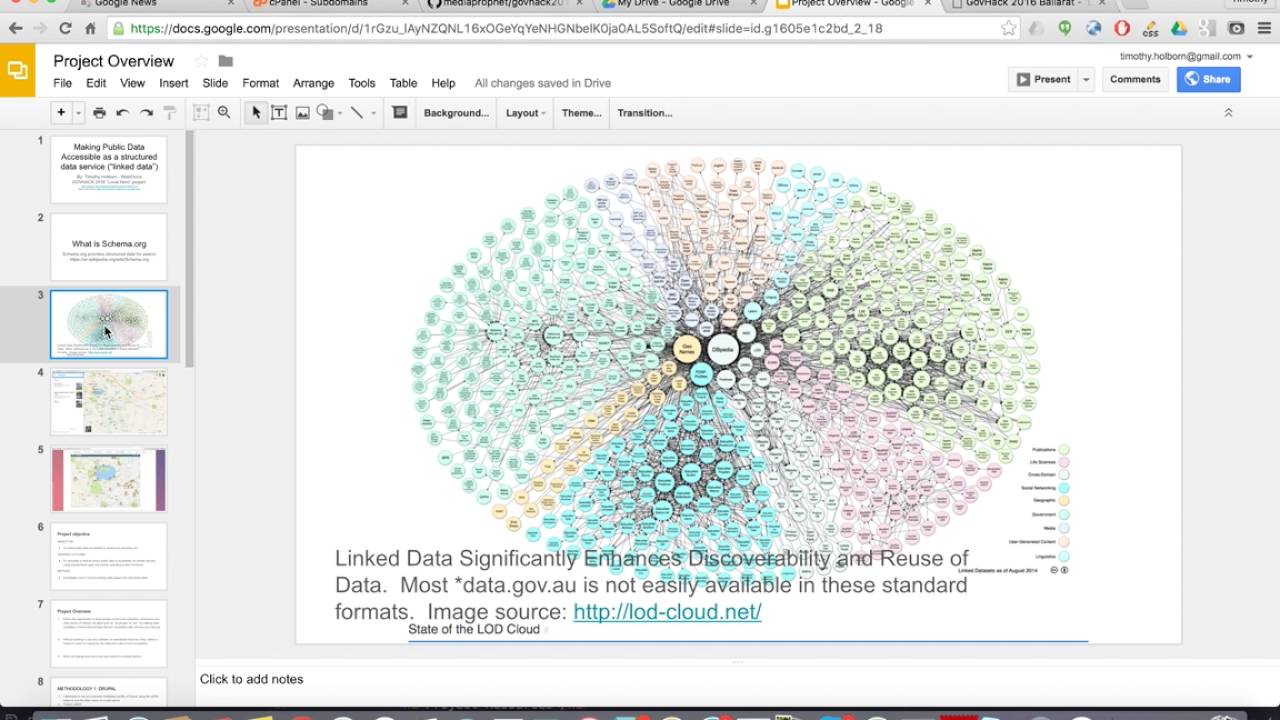The width and height of the screenshot is (1280, 720).
Task: Select the shape tool
Action: (324, 113)
